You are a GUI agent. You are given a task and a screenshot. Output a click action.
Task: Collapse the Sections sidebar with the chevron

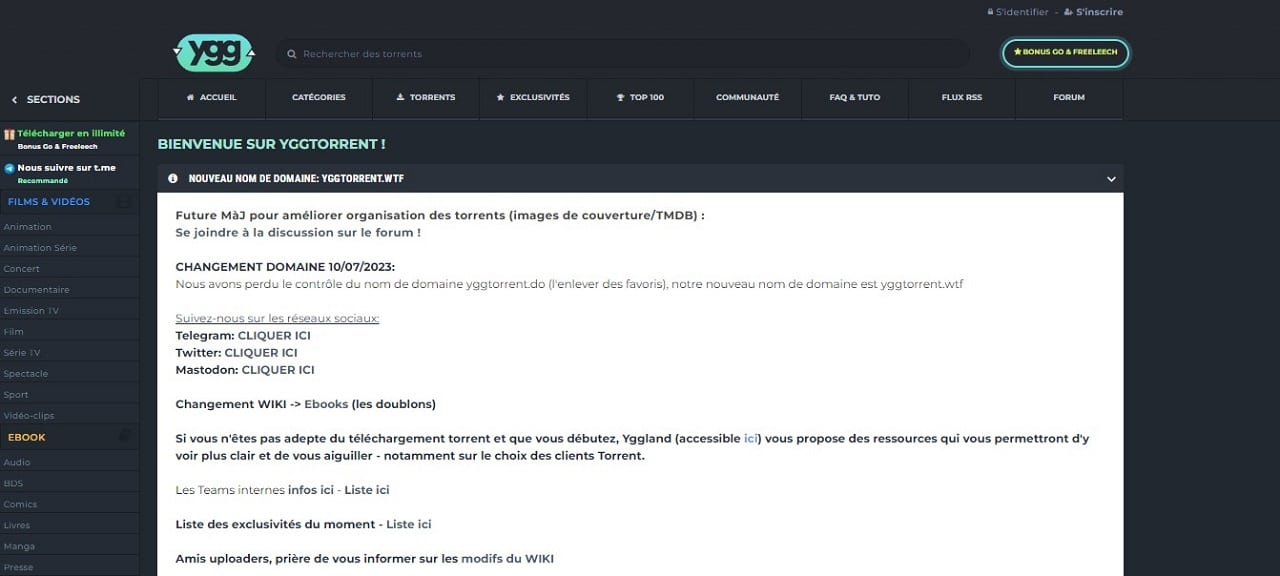click(14, 100)
